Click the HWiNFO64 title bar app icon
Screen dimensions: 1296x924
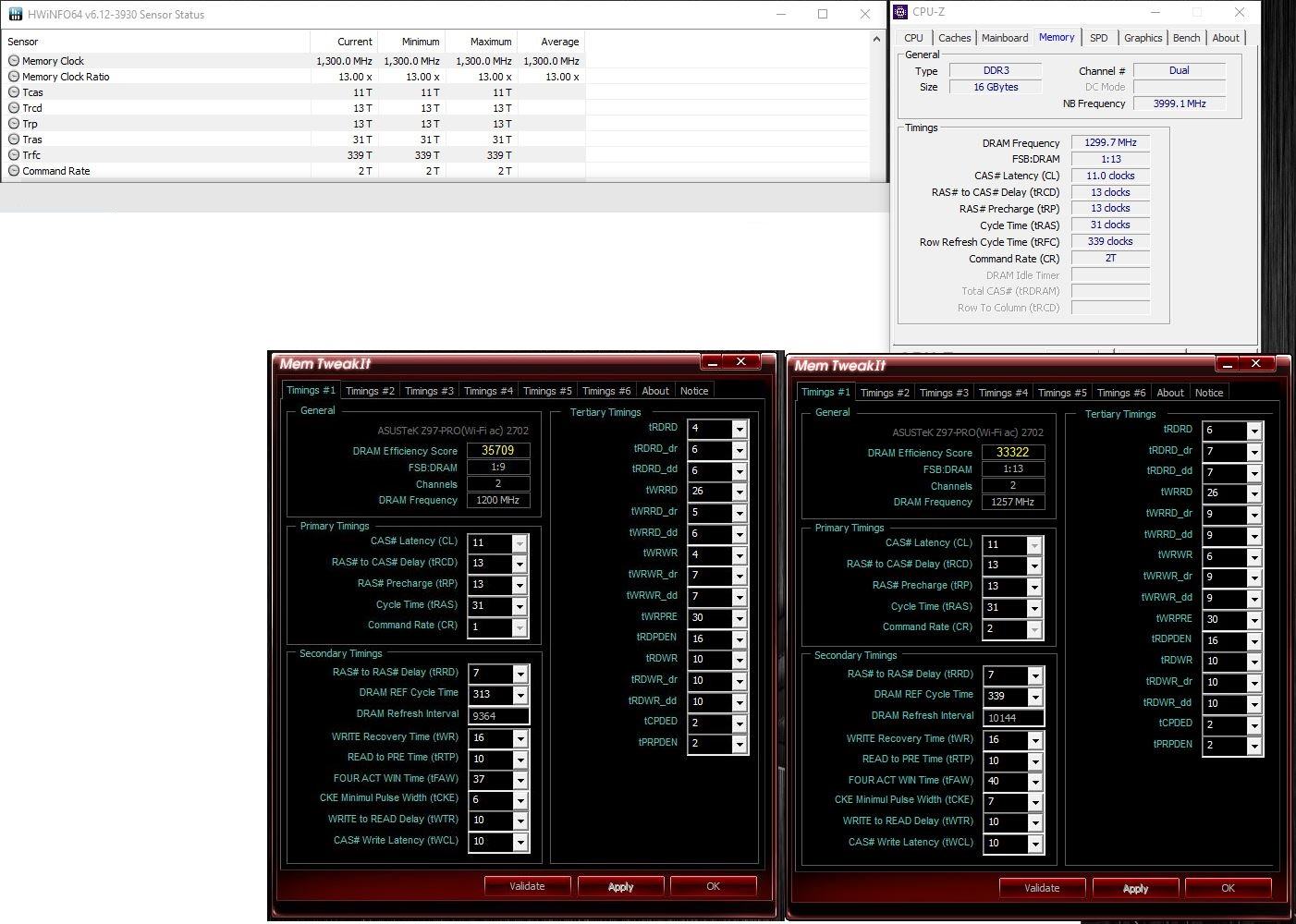15,15
